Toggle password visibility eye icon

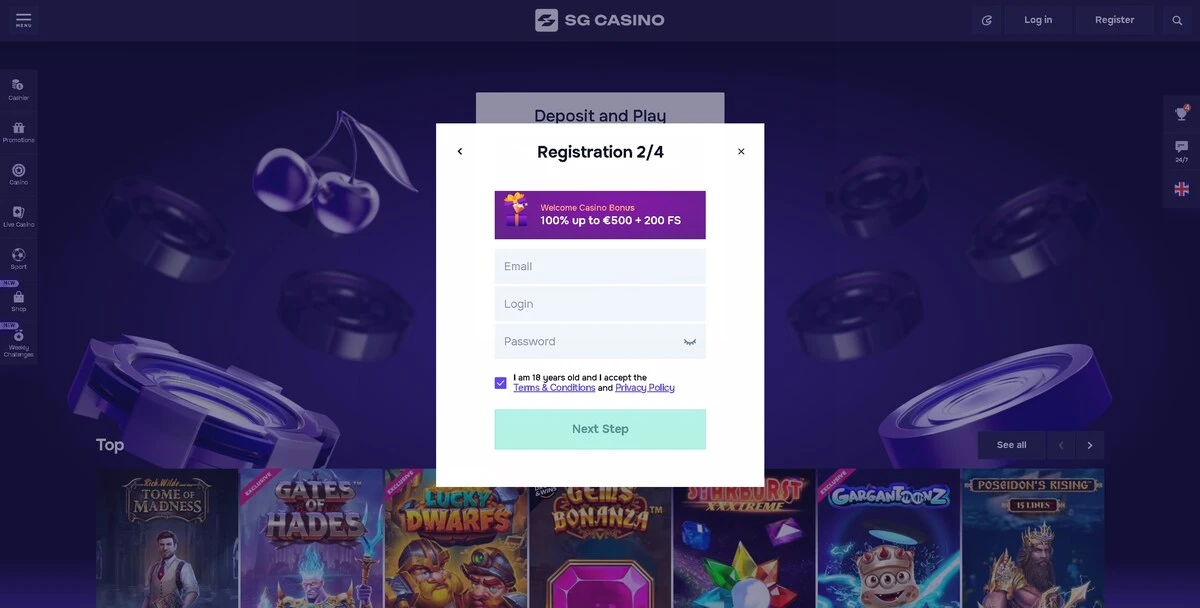point(690,342)
